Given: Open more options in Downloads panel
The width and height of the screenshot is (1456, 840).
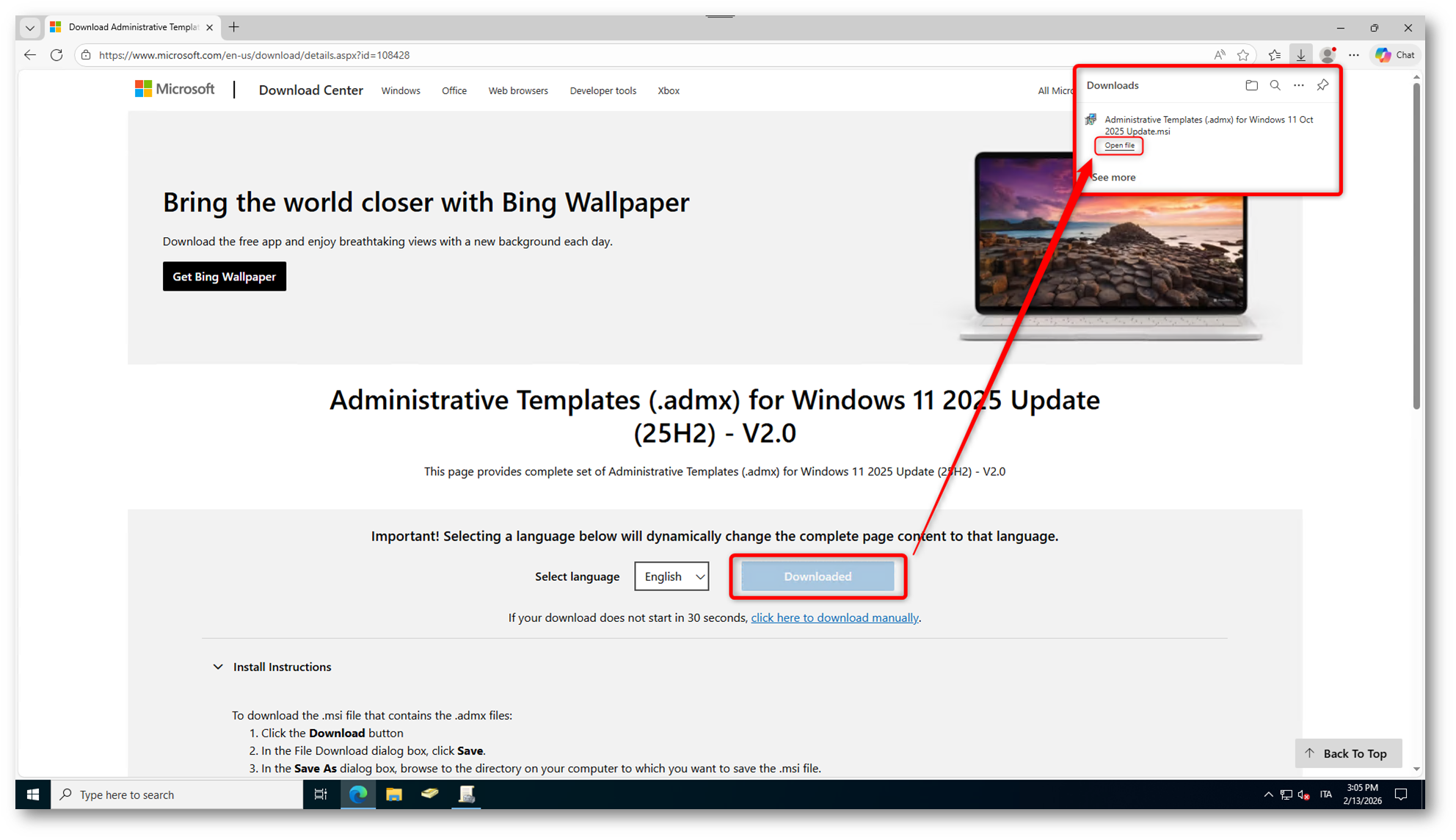Looking at the screenshot, I should click(1299, 85).
